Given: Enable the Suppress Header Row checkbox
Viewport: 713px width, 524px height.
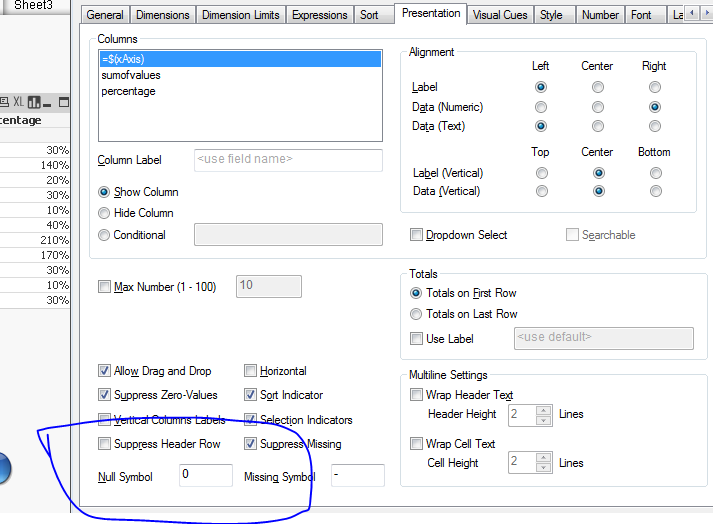Looking at the screenshot, I should point(105,444).
